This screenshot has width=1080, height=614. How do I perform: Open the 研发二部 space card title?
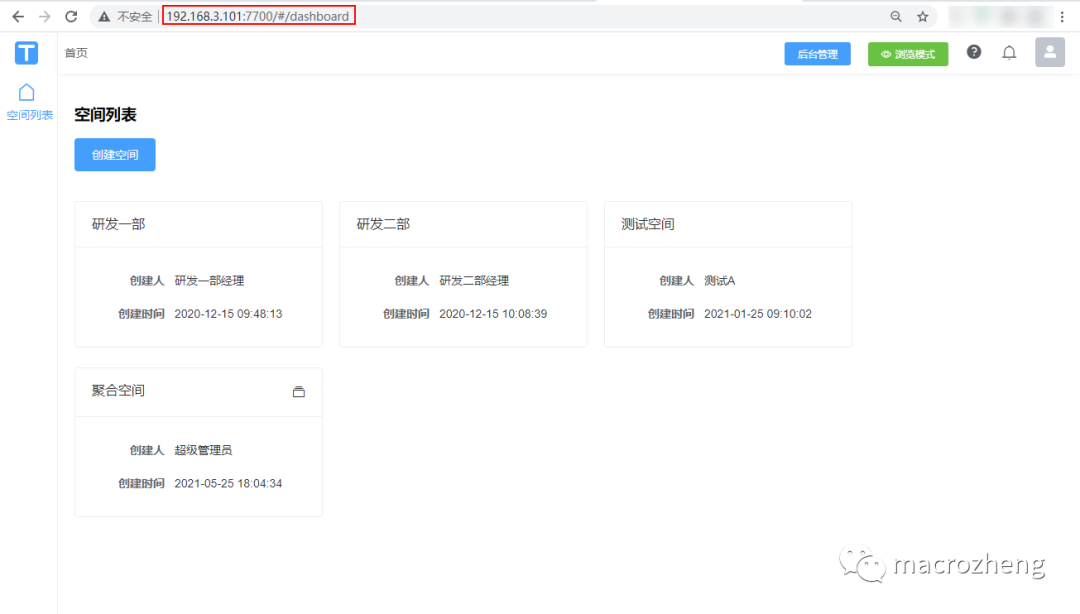(x=383, y=224)
